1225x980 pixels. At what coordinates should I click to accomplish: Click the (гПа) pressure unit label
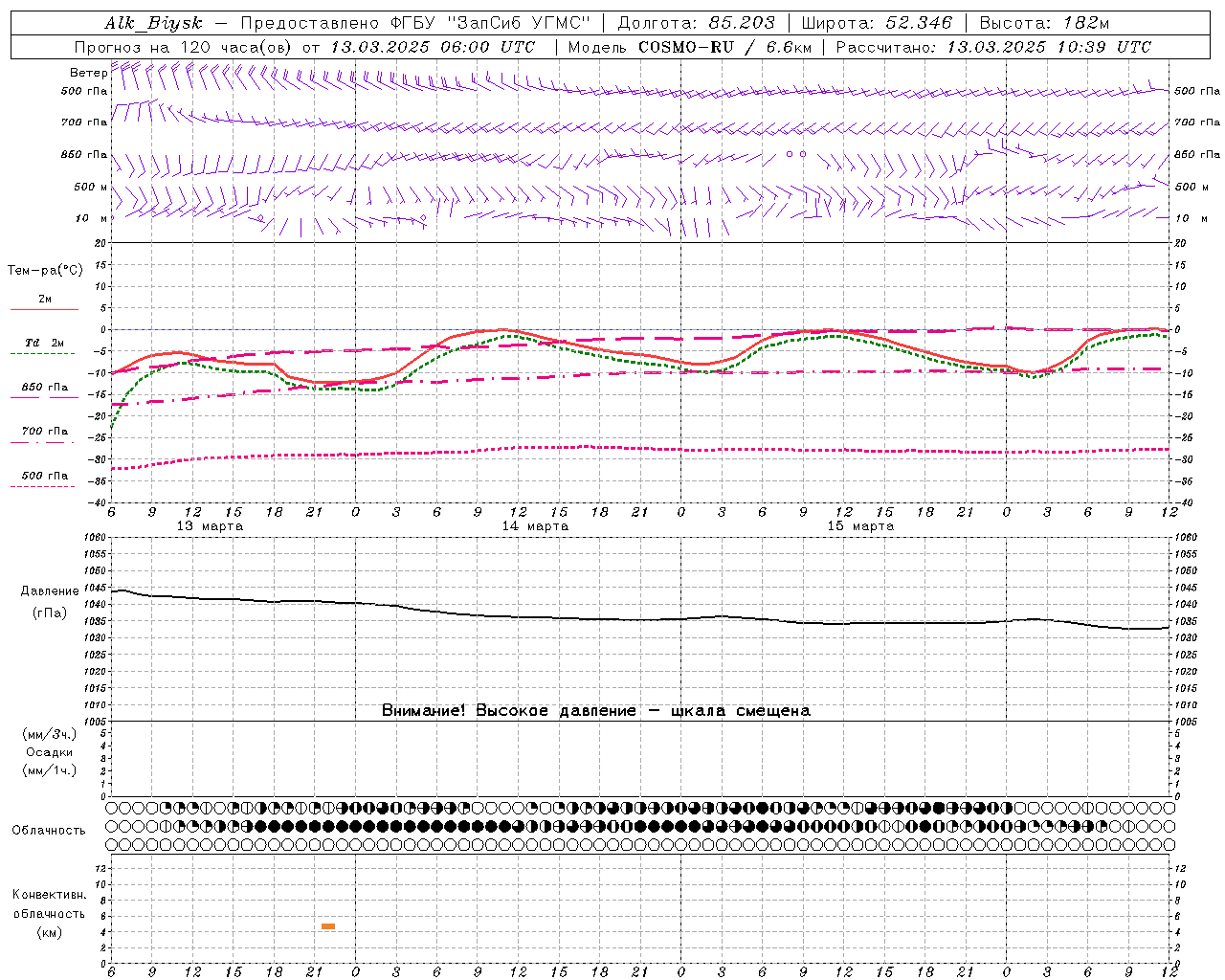pos(50,612)
